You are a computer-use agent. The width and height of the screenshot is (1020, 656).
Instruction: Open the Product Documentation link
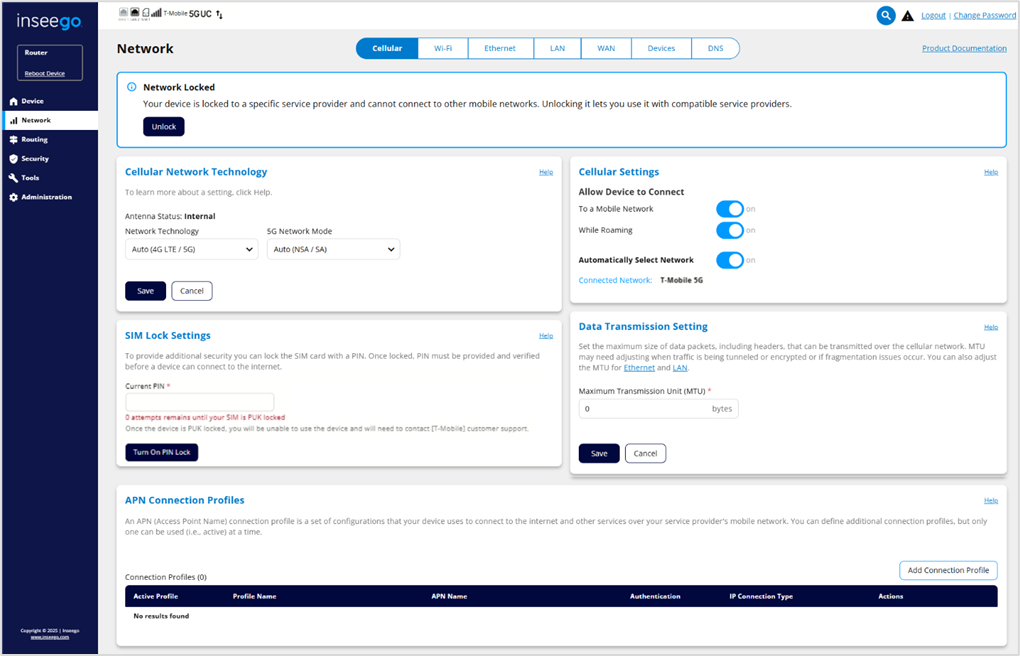click(x=963, y=48)
